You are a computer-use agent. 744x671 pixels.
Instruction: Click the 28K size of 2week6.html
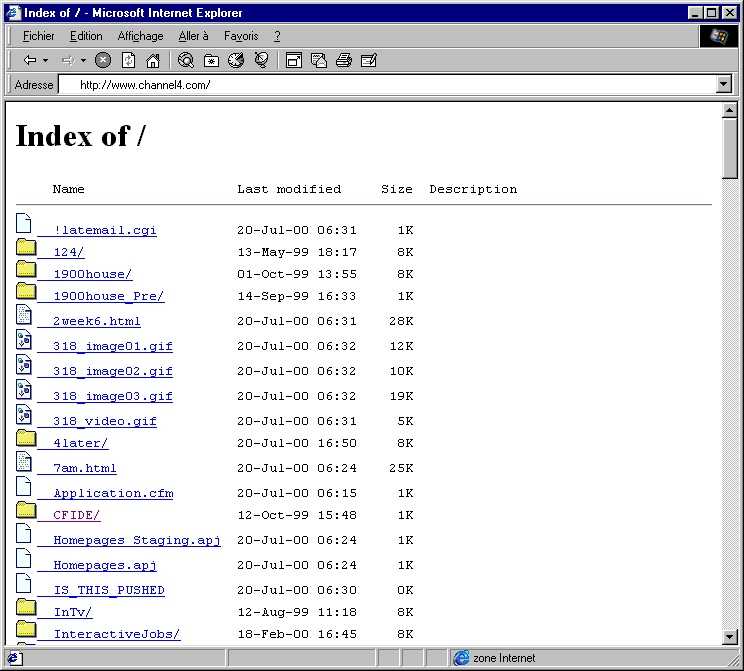pos(401,321)
